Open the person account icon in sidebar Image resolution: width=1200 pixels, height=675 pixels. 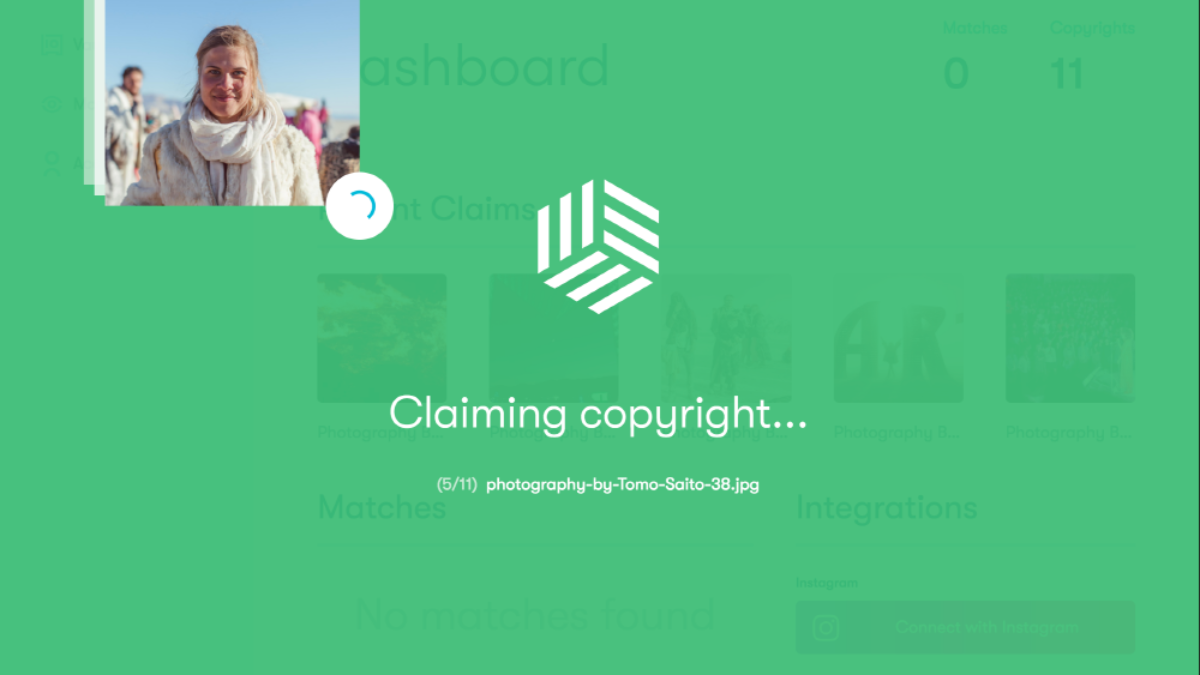tap(52, 163)
